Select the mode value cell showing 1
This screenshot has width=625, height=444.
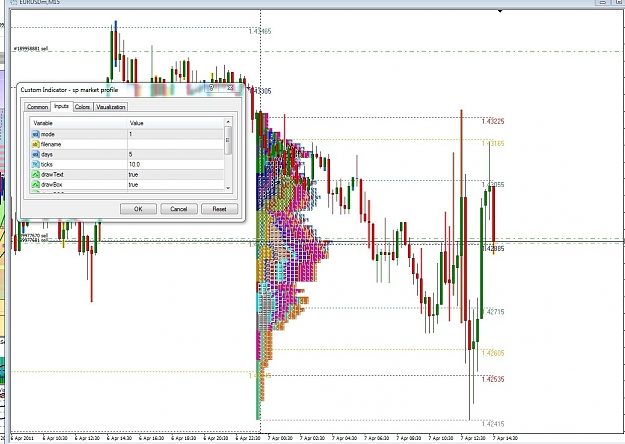[x=175, y=134]
